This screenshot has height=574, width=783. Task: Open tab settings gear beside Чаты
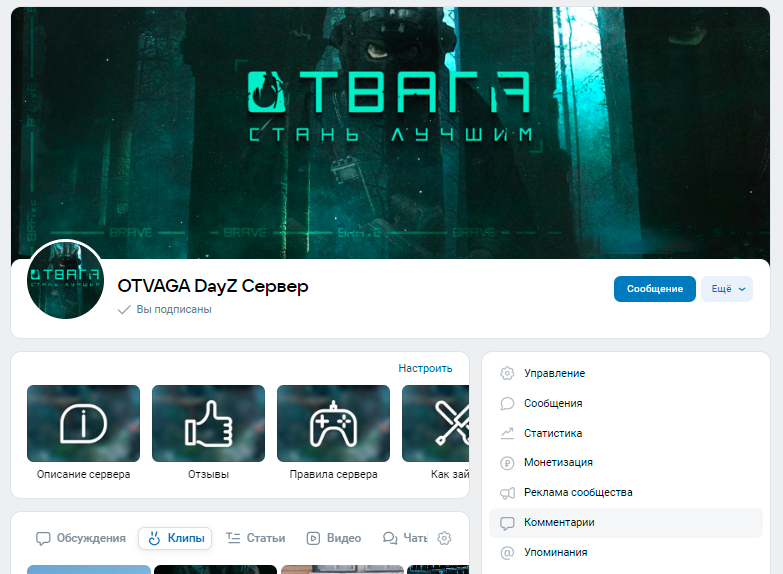[444, 538]
